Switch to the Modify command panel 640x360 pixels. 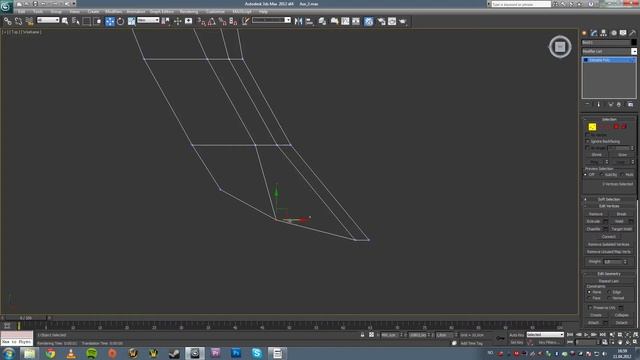point(594,33)
